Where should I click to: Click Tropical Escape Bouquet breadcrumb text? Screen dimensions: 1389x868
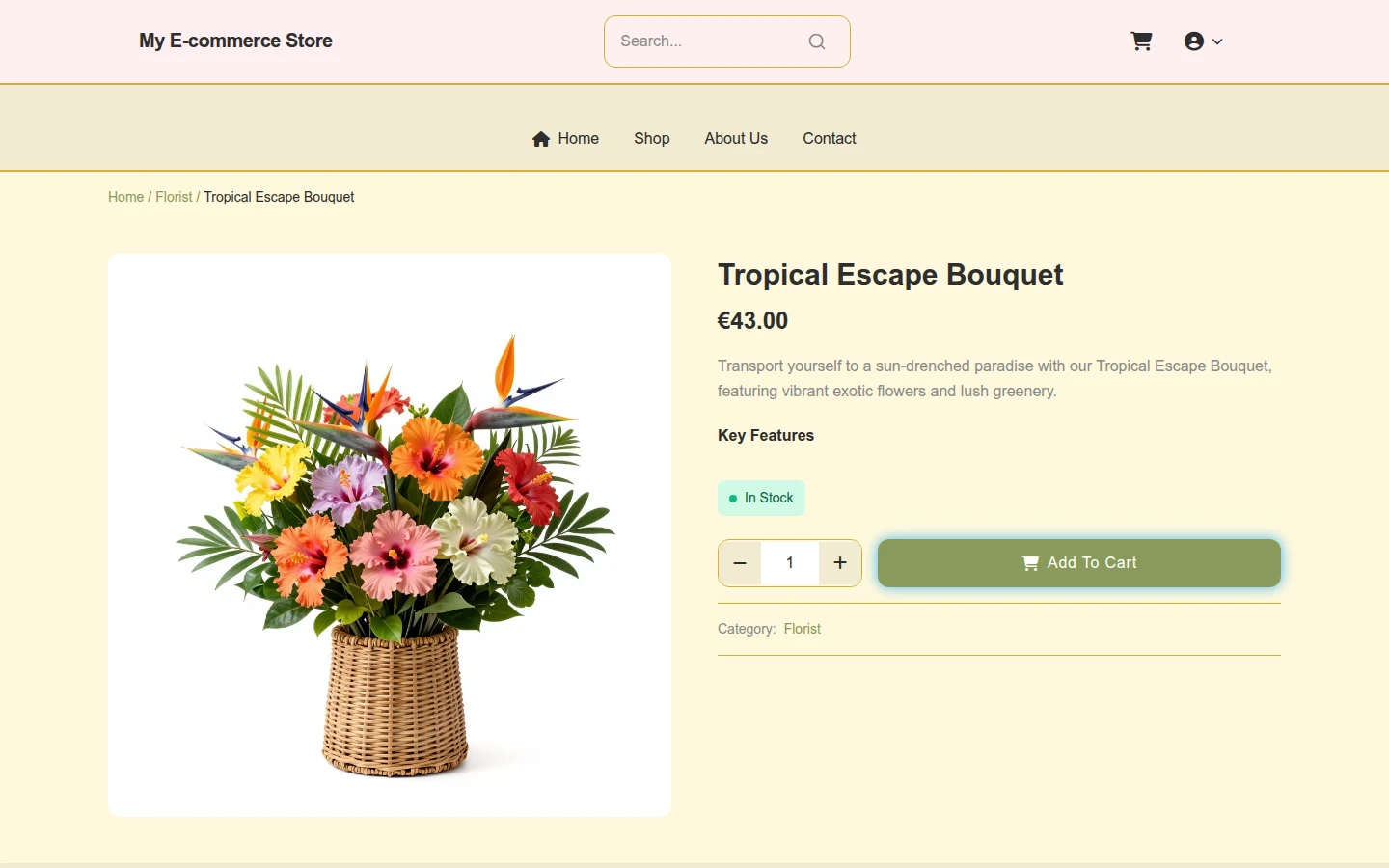click(x=279, y=197)
